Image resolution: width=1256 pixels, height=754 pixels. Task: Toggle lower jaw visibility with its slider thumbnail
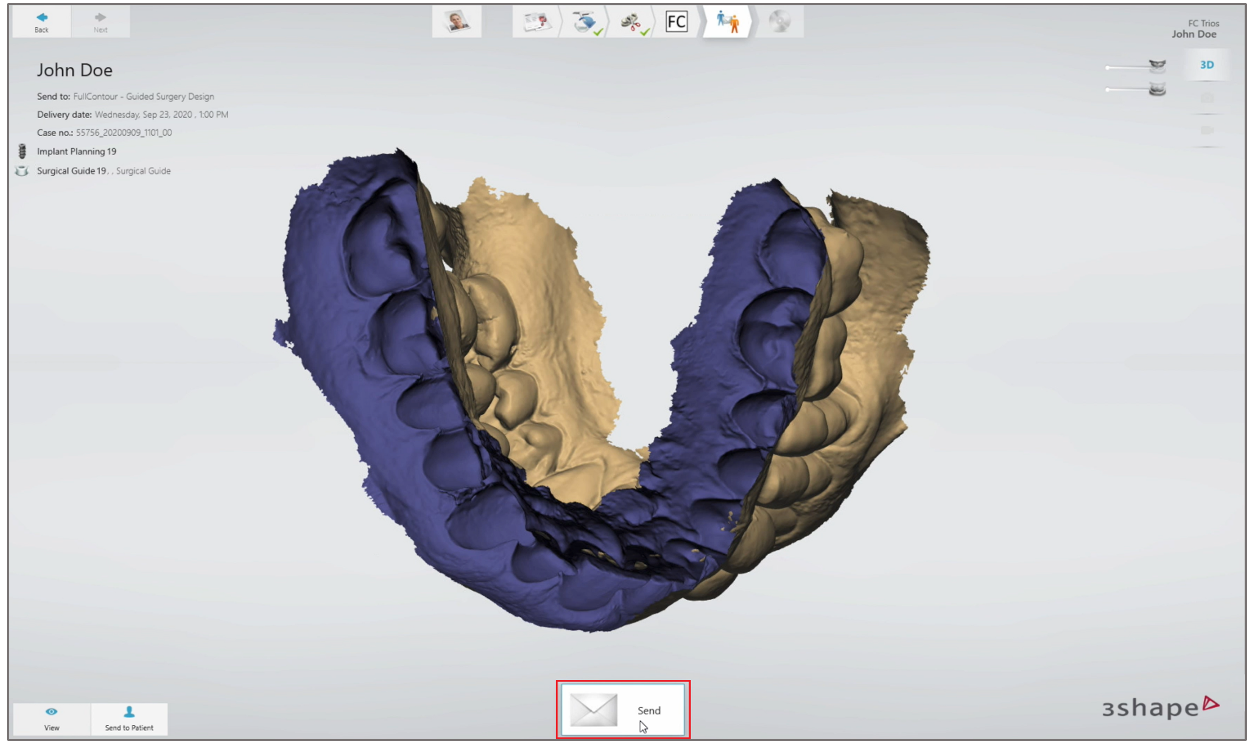click(x=1158, y=89)
